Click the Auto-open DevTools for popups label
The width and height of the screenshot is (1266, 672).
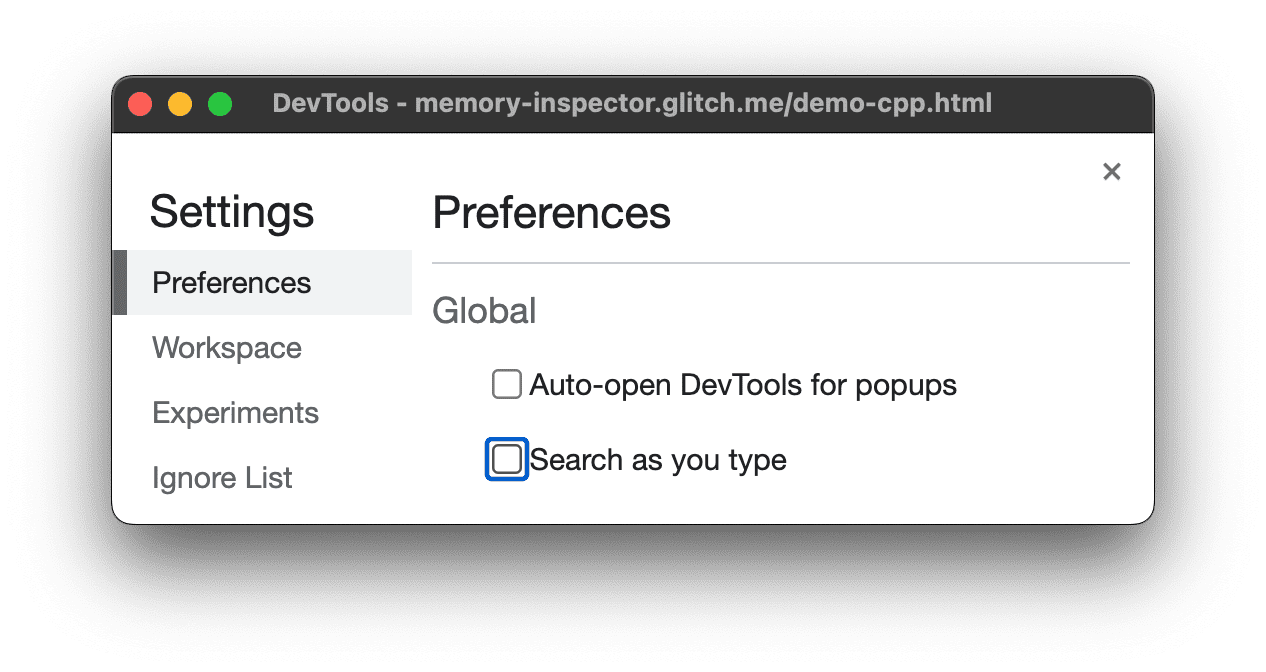click(742, 384)
